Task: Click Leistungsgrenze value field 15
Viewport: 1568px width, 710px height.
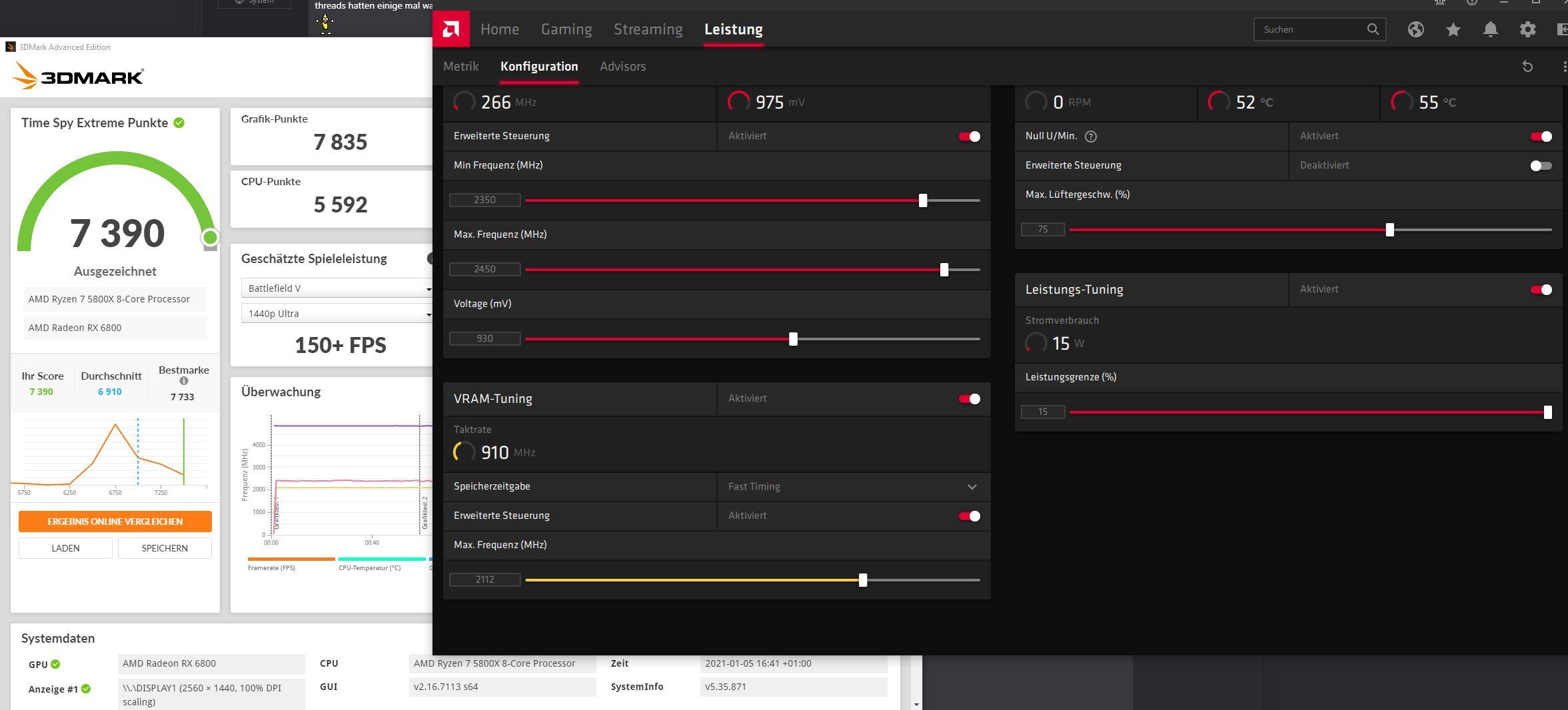Action: tap(1042, 412)
